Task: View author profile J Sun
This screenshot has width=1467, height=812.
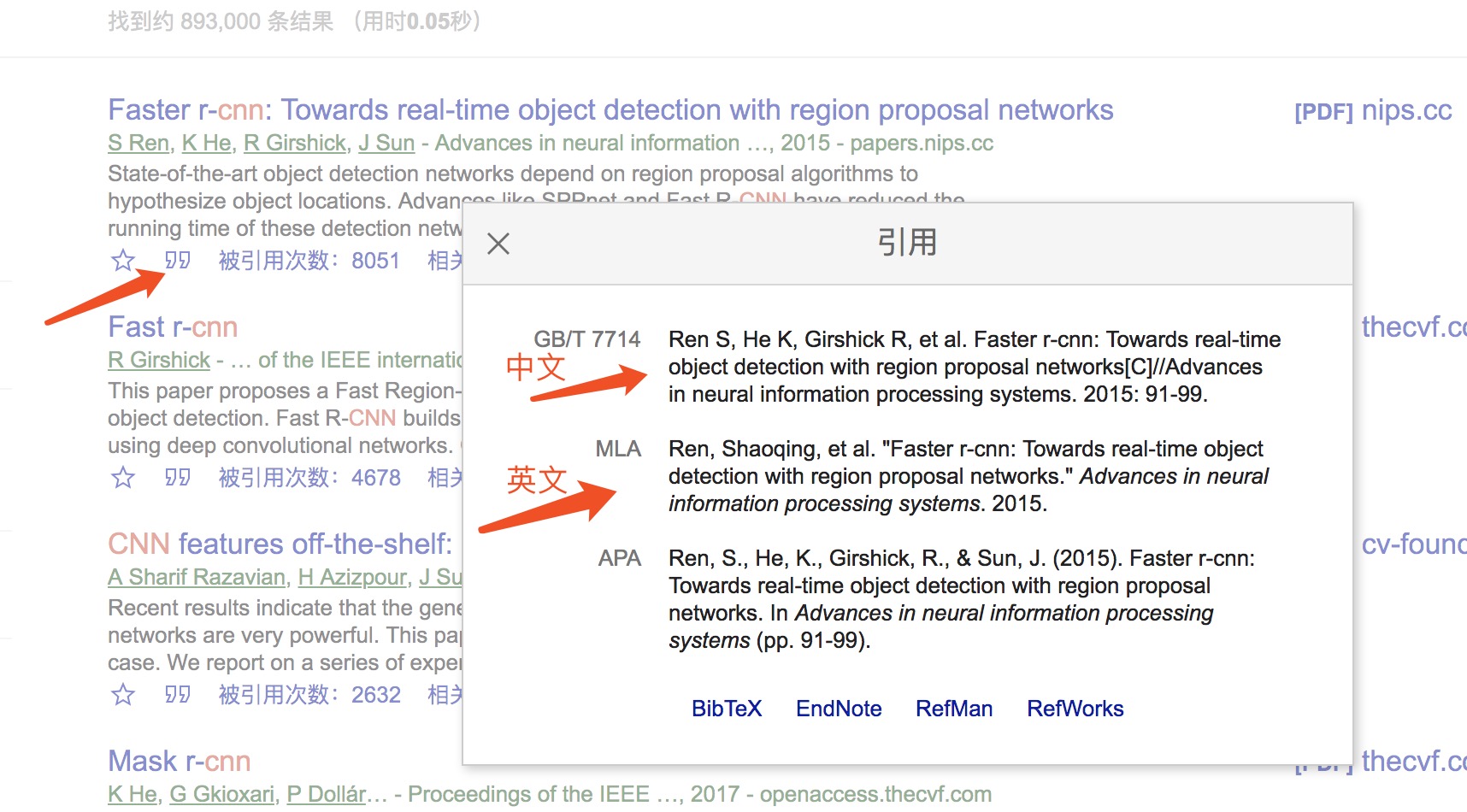Action: click(386, 144)
